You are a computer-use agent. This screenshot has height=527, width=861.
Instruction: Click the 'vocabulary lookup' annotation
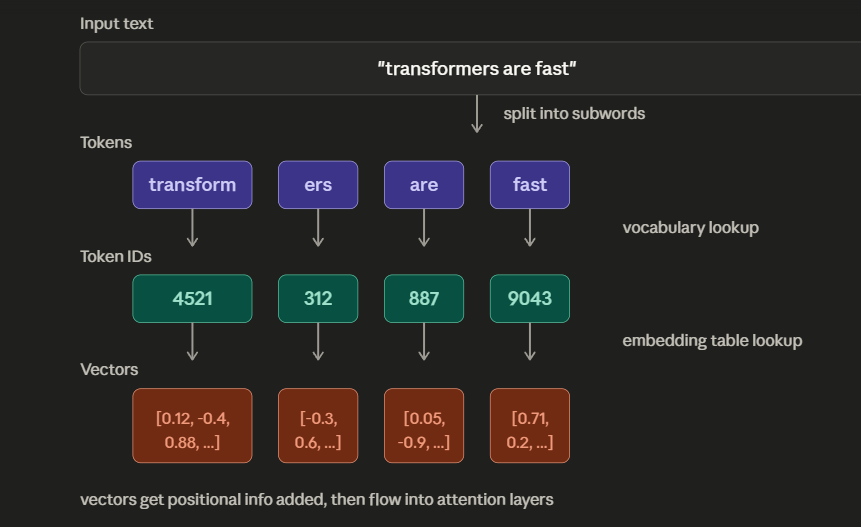coord(690,227)
